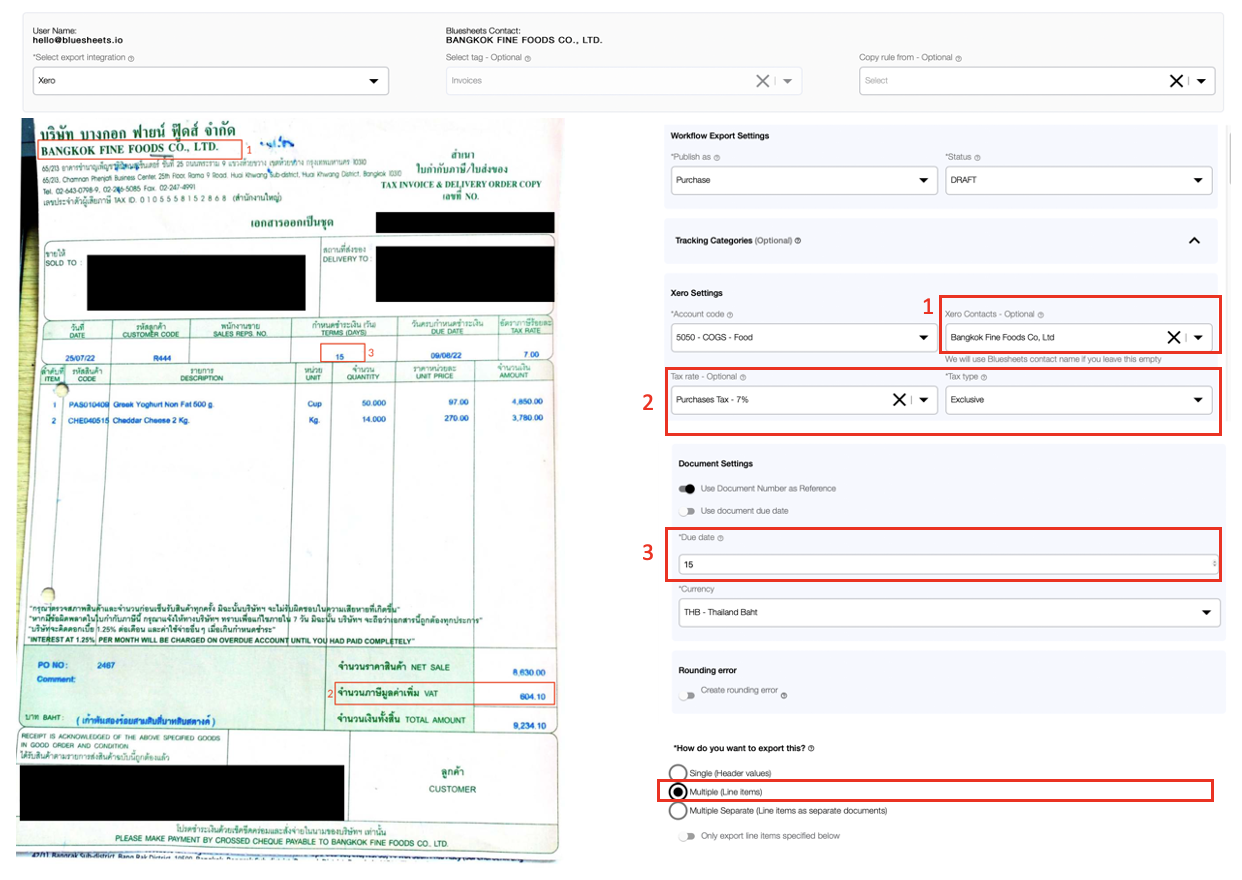Collapse the Tracking Categories section chevron

coord(1193,241)
